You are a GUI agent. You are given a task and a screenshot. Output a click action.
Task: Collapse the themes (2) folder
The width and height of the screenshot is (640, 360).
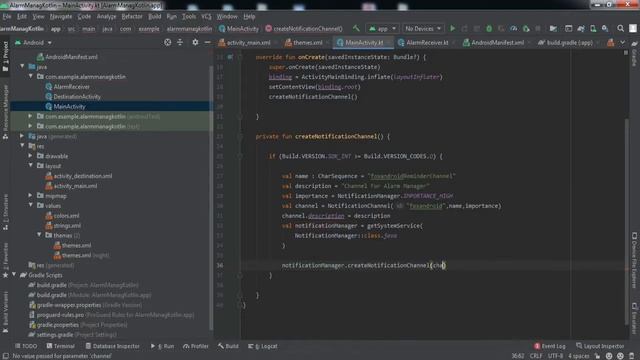(x=39, y=235)
